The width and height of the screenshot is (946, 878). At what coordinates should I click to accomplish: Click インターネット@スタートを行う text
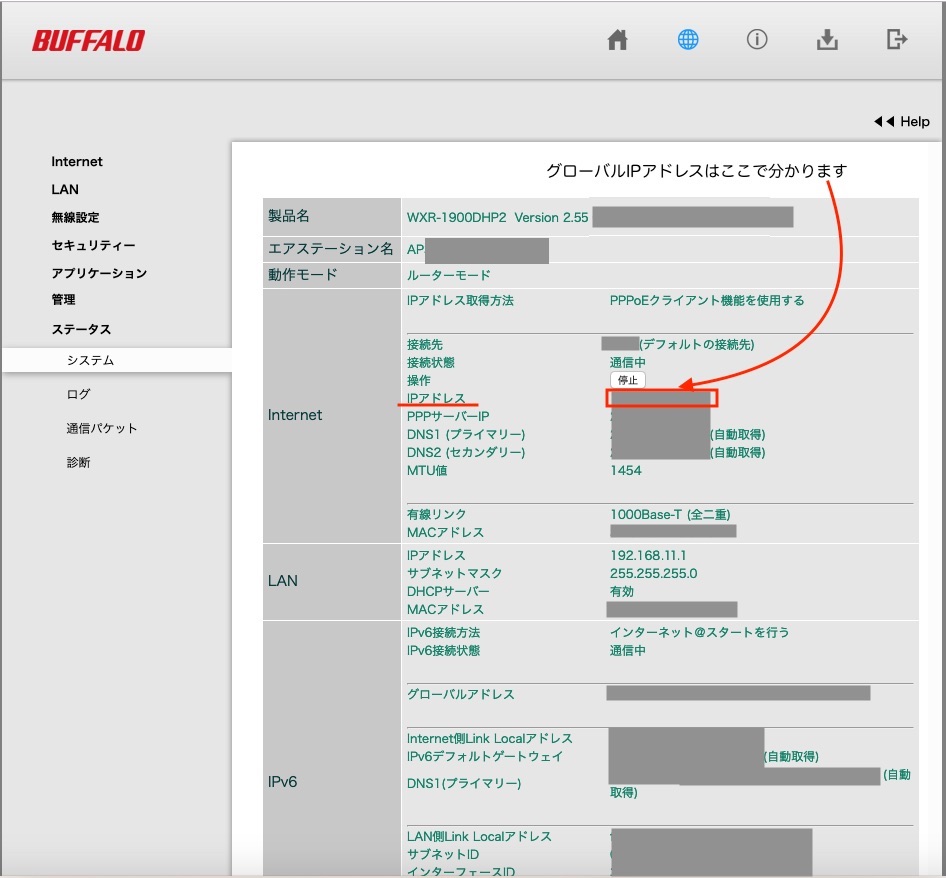tap(699, 632)
